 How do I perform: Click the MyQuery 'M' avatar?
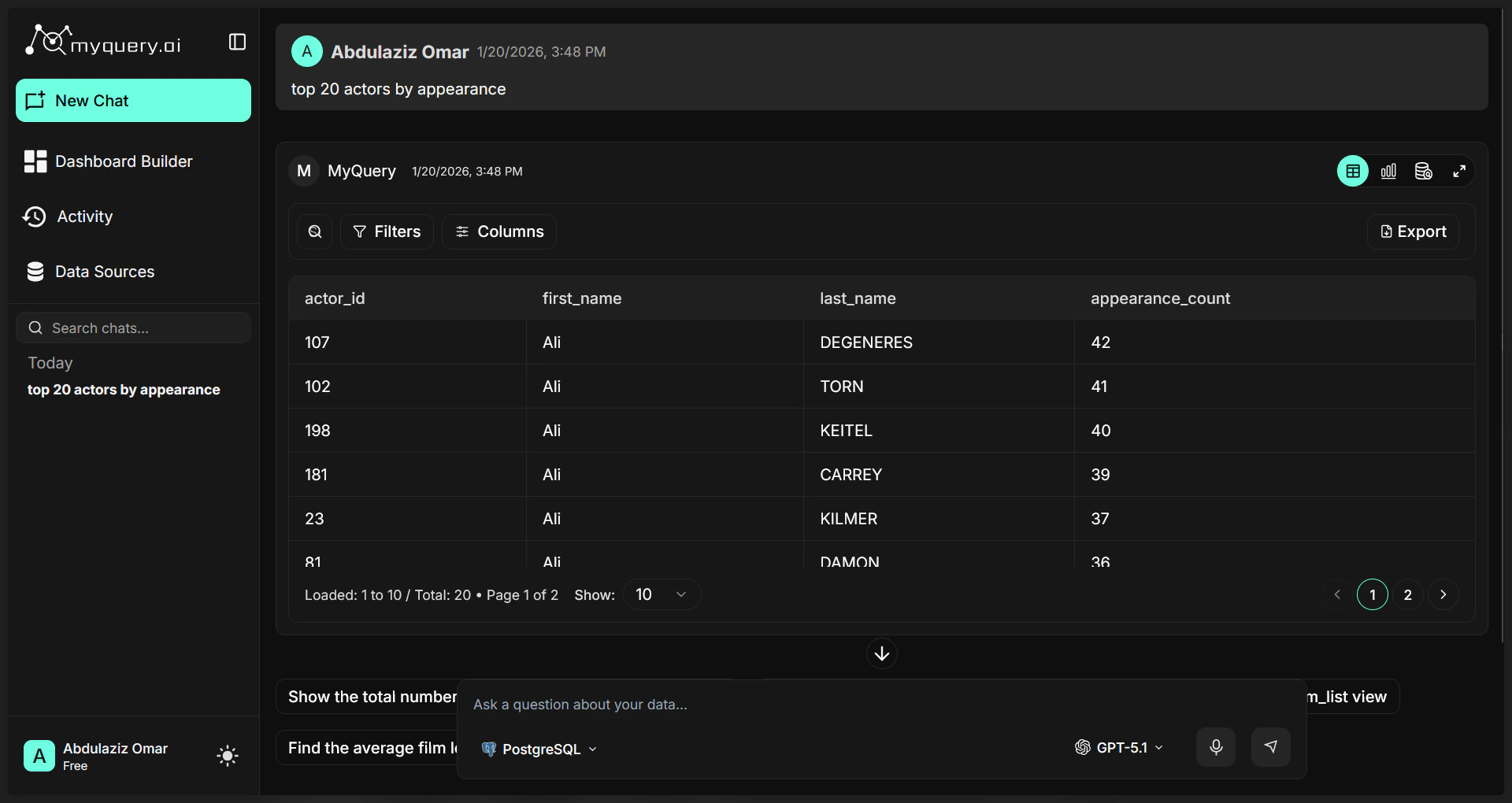coord(304,171)
